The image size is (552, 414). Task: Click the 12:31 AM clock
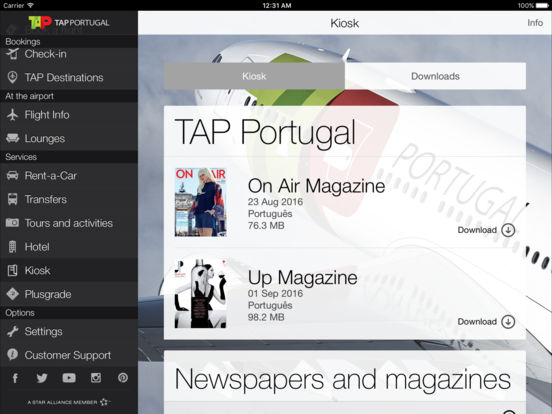click(x=276, y=5)
